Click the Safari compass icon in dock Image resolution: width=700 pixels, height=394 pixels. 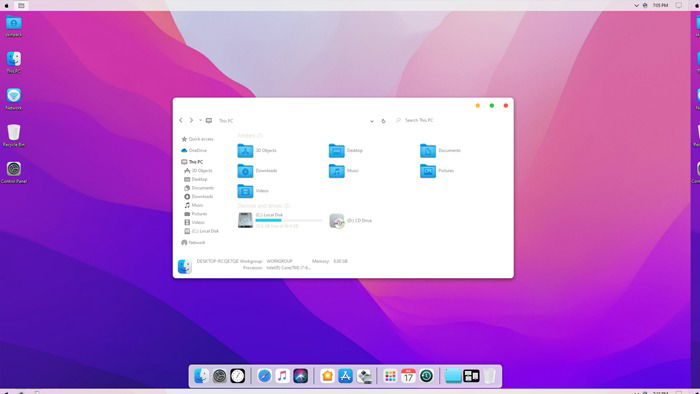tap(264, 376)
